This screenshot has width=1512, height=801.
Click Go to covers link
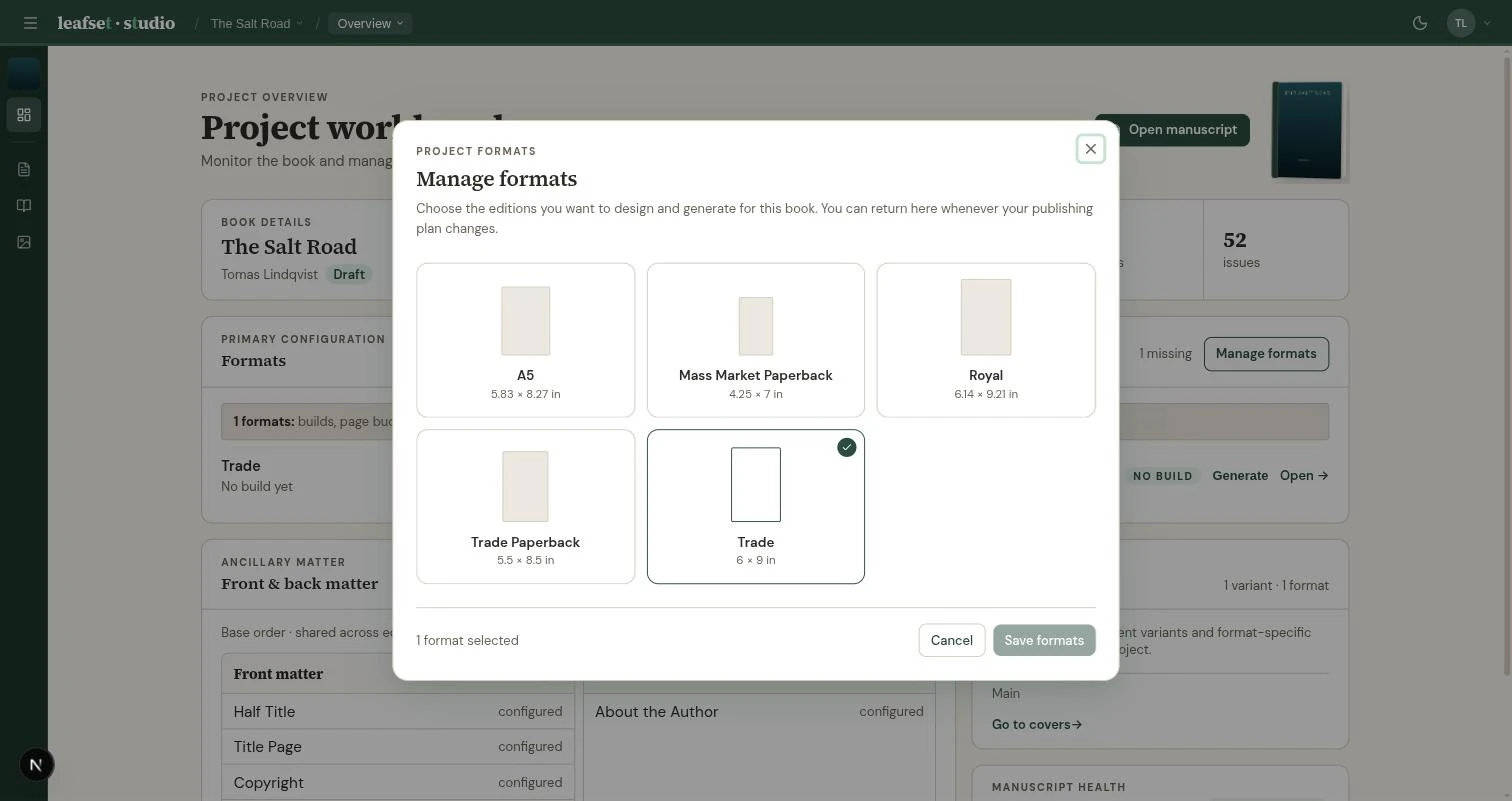(1037, 724)
